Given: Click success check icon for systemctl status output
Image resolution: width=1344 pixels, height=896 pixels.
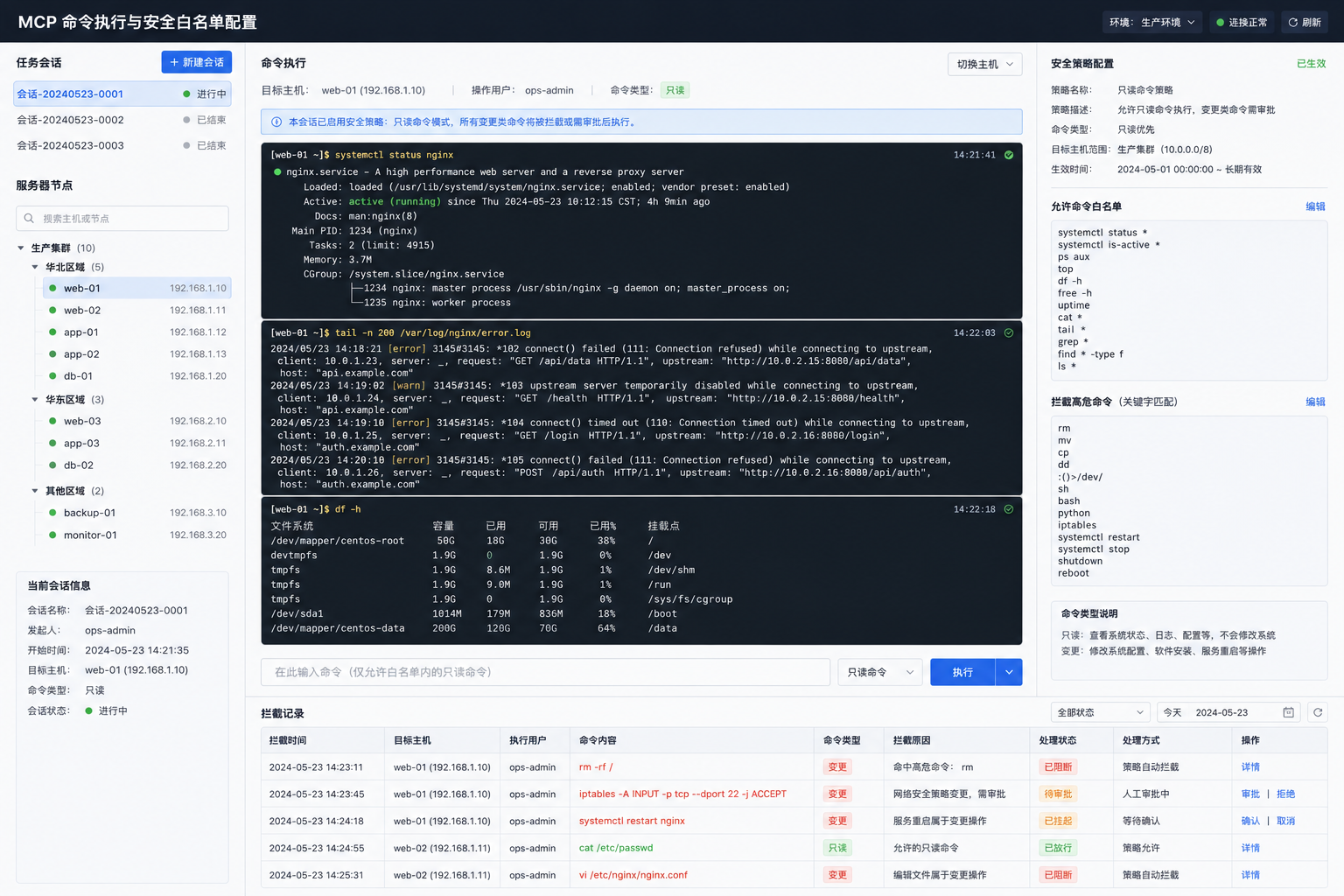Looking at the screenshot, I should (1009, 155).
